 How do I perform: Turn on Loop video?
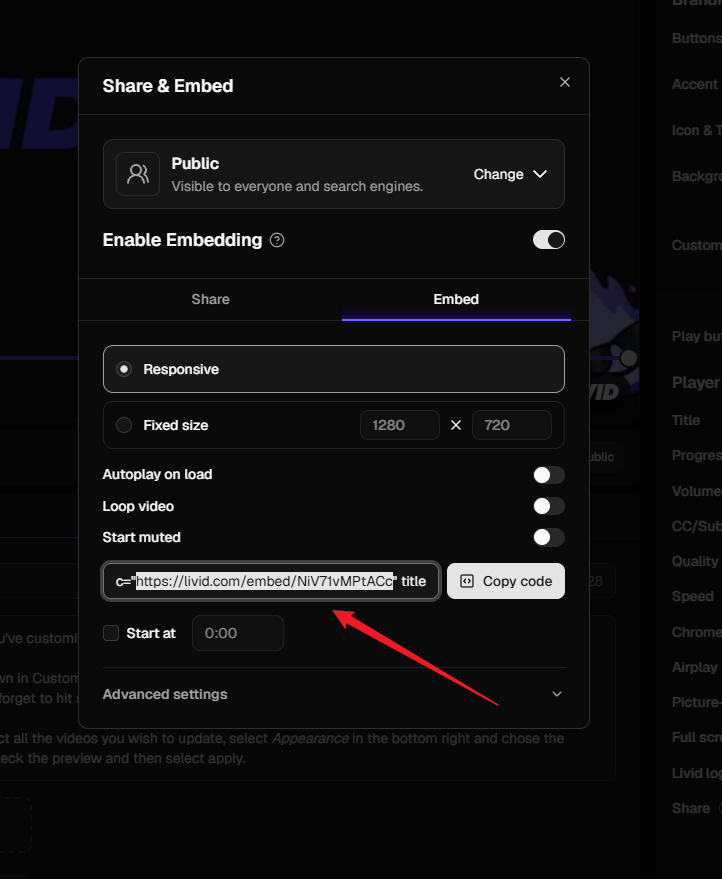coord(549,506)
